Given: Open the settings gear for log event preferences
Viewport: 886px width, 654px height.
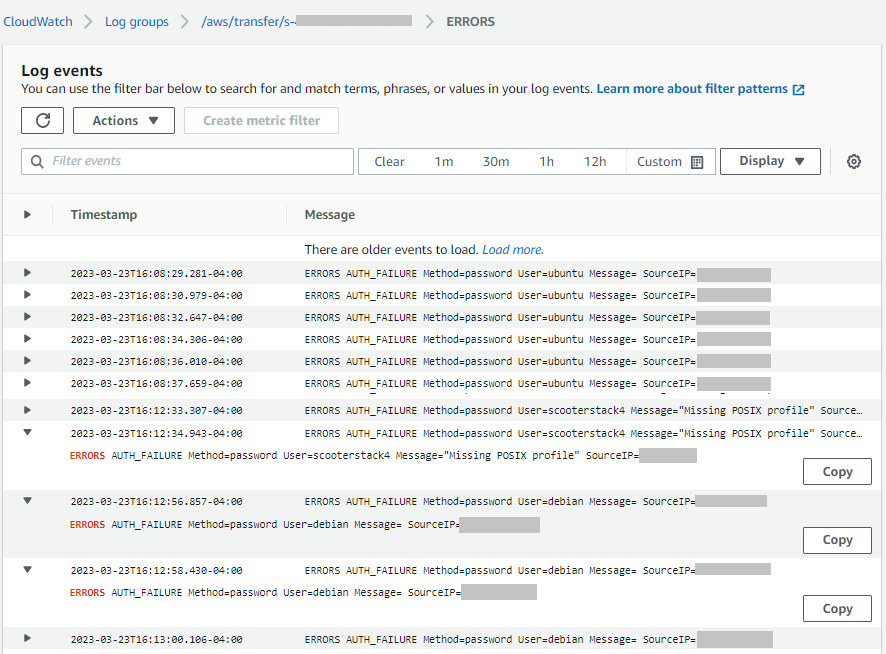Looking at the screenshot, I should [853, 161].
